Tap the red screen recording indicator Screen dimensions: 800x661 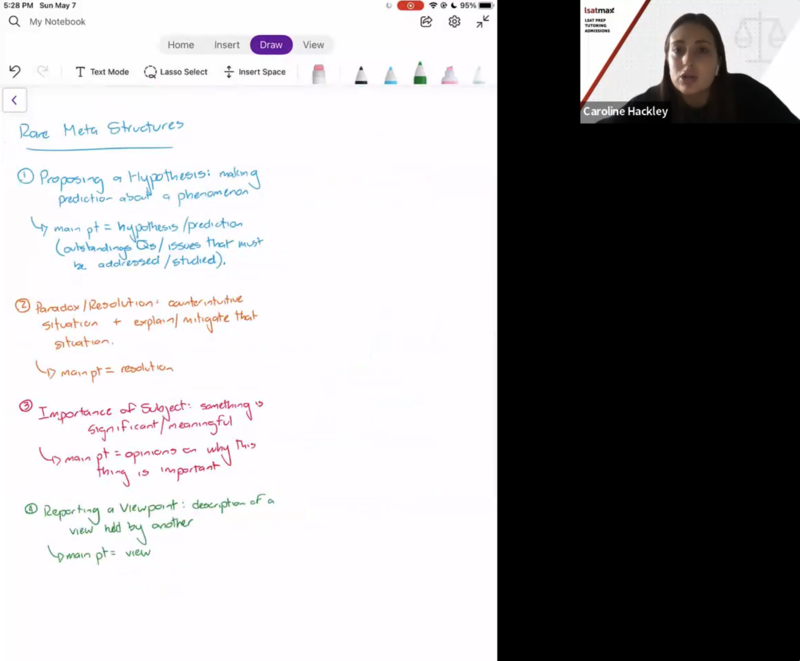coord(410,5)
